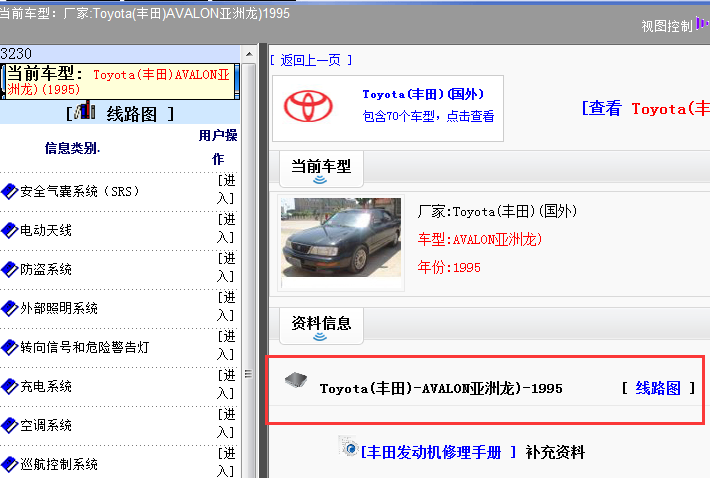Click the blue book icon beside 巡航控制系统
Screen dimensions: 710x478
pos(9,464)
